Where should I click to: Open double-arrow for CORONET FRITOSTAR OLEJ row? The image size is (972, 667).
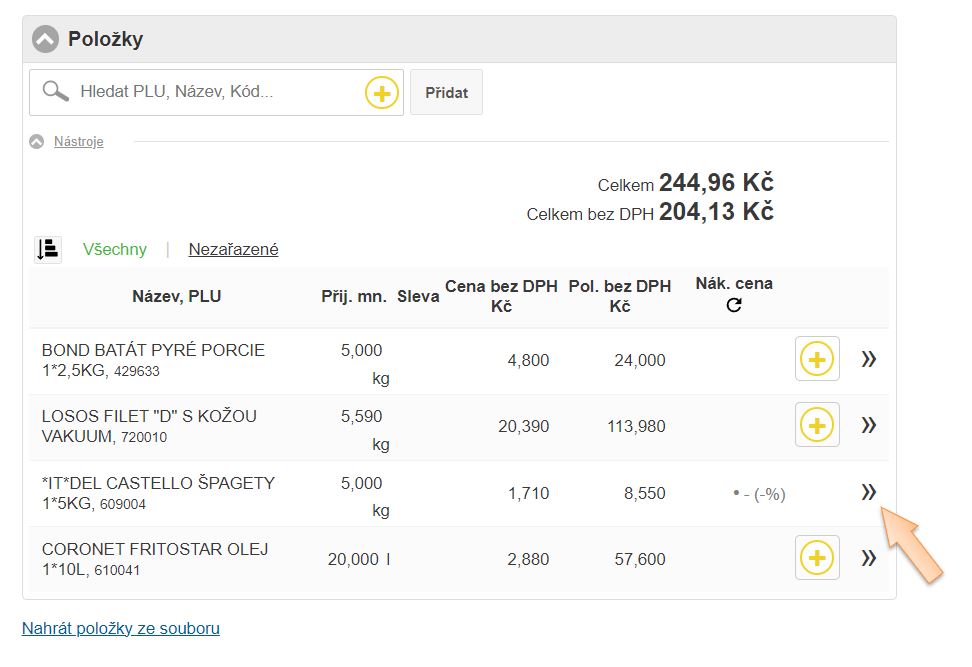[868, 557]
